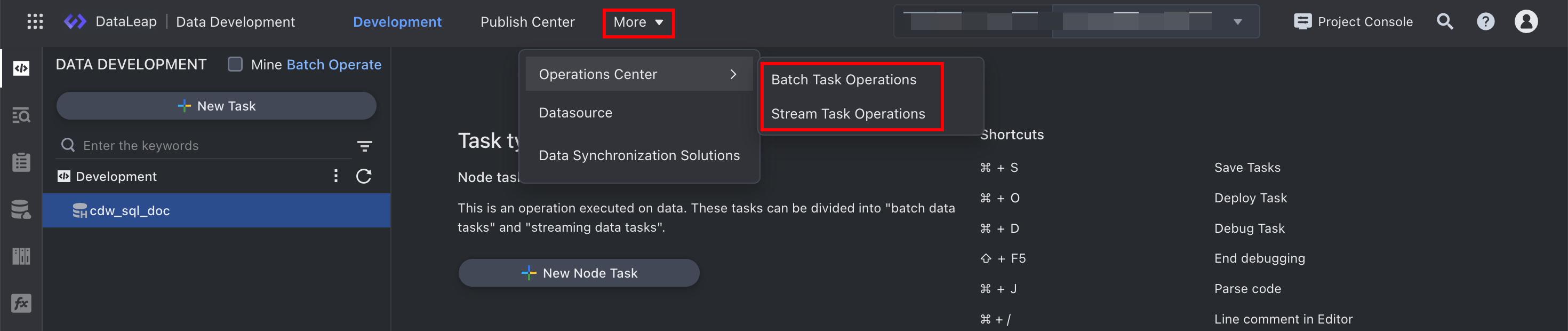
Task: Expand the Operations Center submenu
Action: [638, 74]
